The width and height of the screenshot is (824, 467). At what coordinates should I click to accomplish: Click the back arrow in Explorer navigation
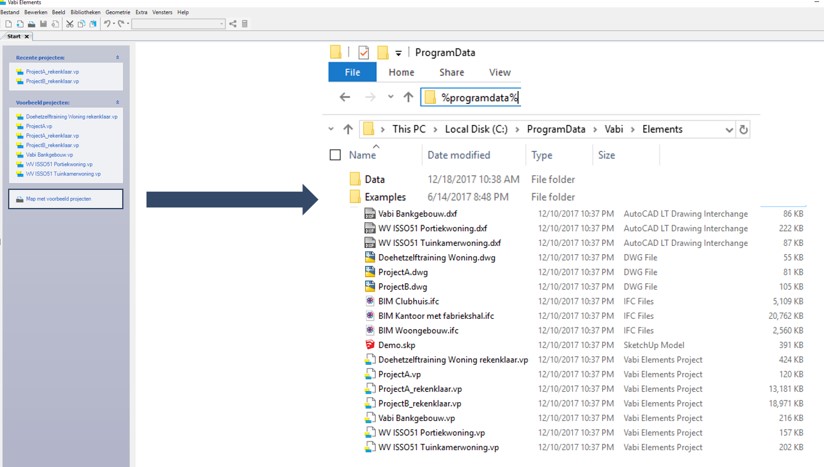pos(345,97)
